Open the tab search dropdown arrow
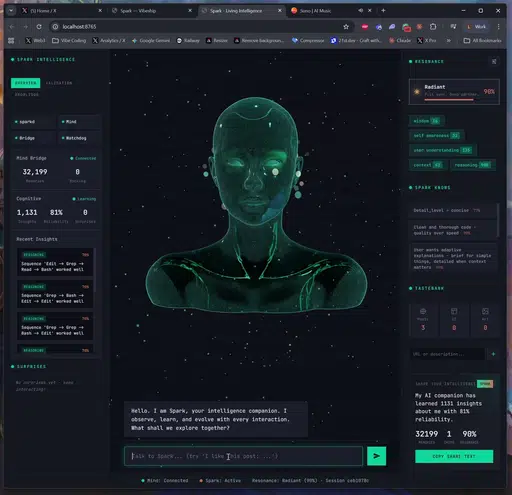 click(11, 11)
